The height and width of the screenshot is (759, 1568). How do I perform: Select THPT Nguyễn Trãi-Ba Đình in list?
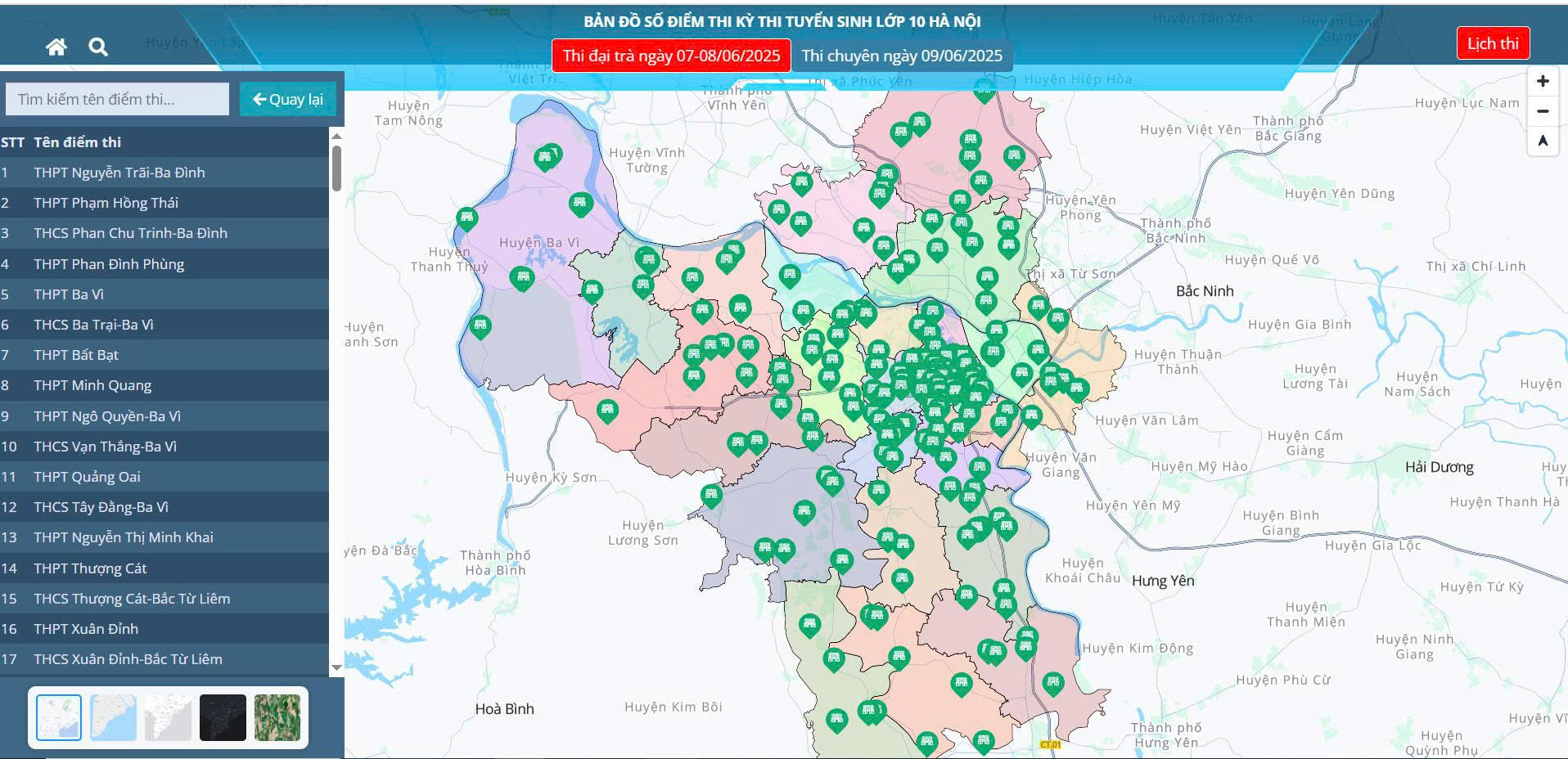119,173
